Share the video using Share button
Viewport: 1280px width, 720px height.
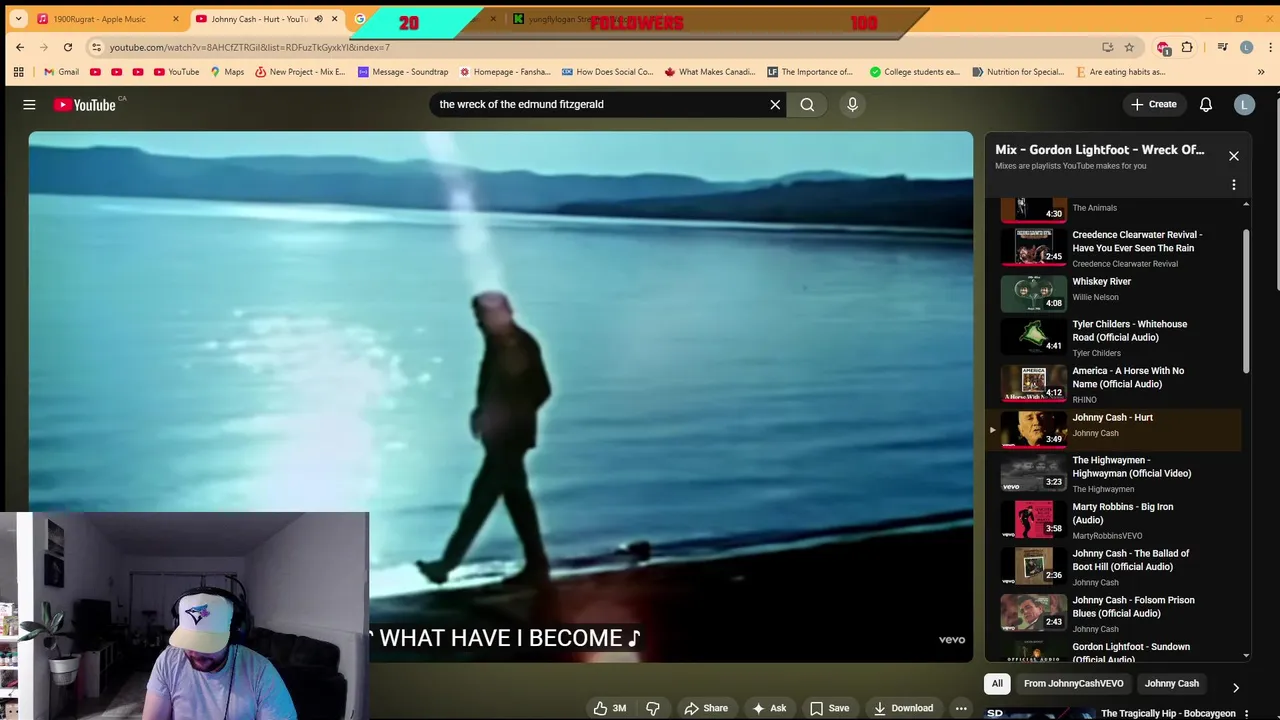coord(706,708)
